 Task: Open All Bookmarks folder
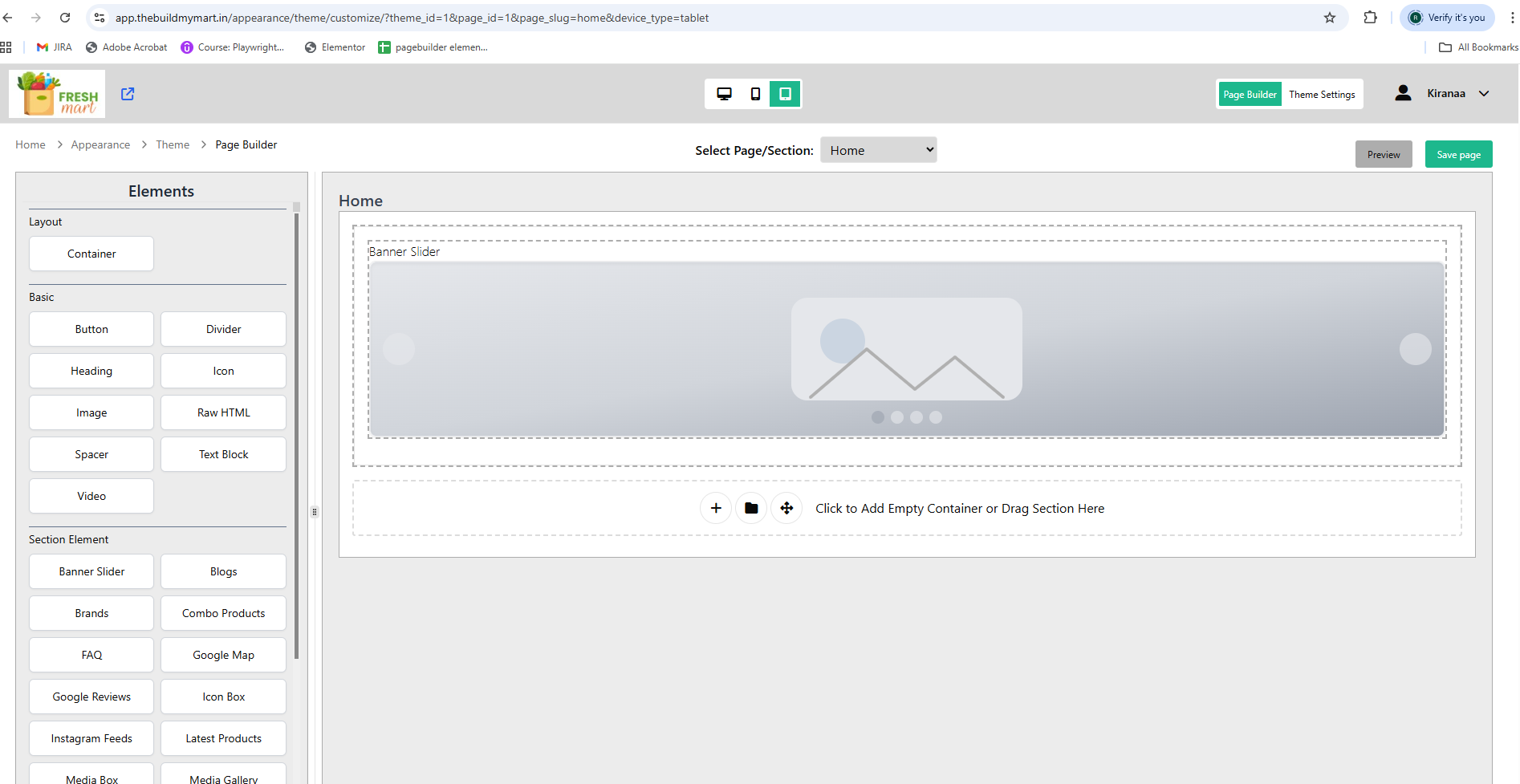point(1478,47)
